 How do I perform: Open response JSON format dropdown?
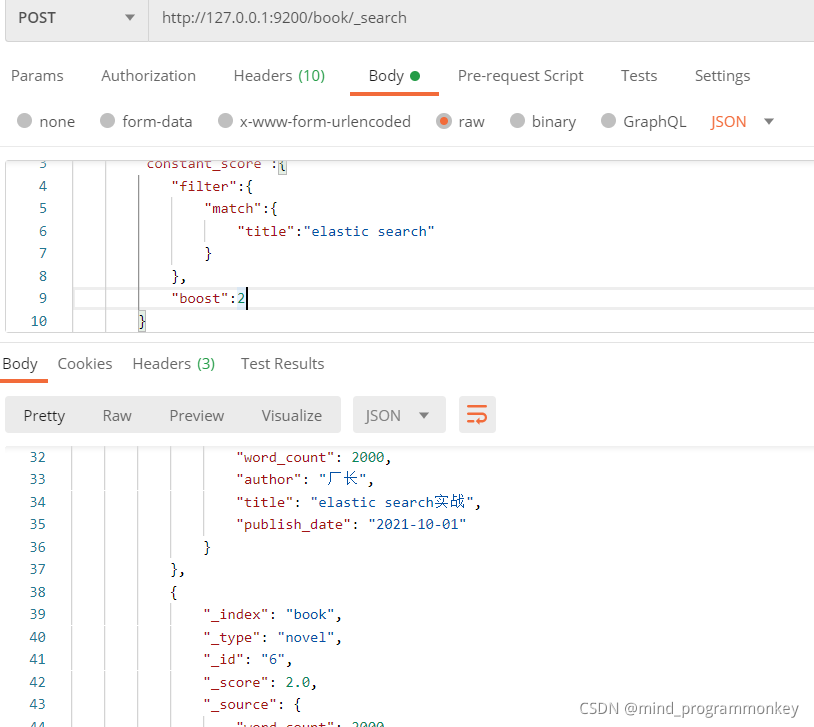click(x=399, y=415)
